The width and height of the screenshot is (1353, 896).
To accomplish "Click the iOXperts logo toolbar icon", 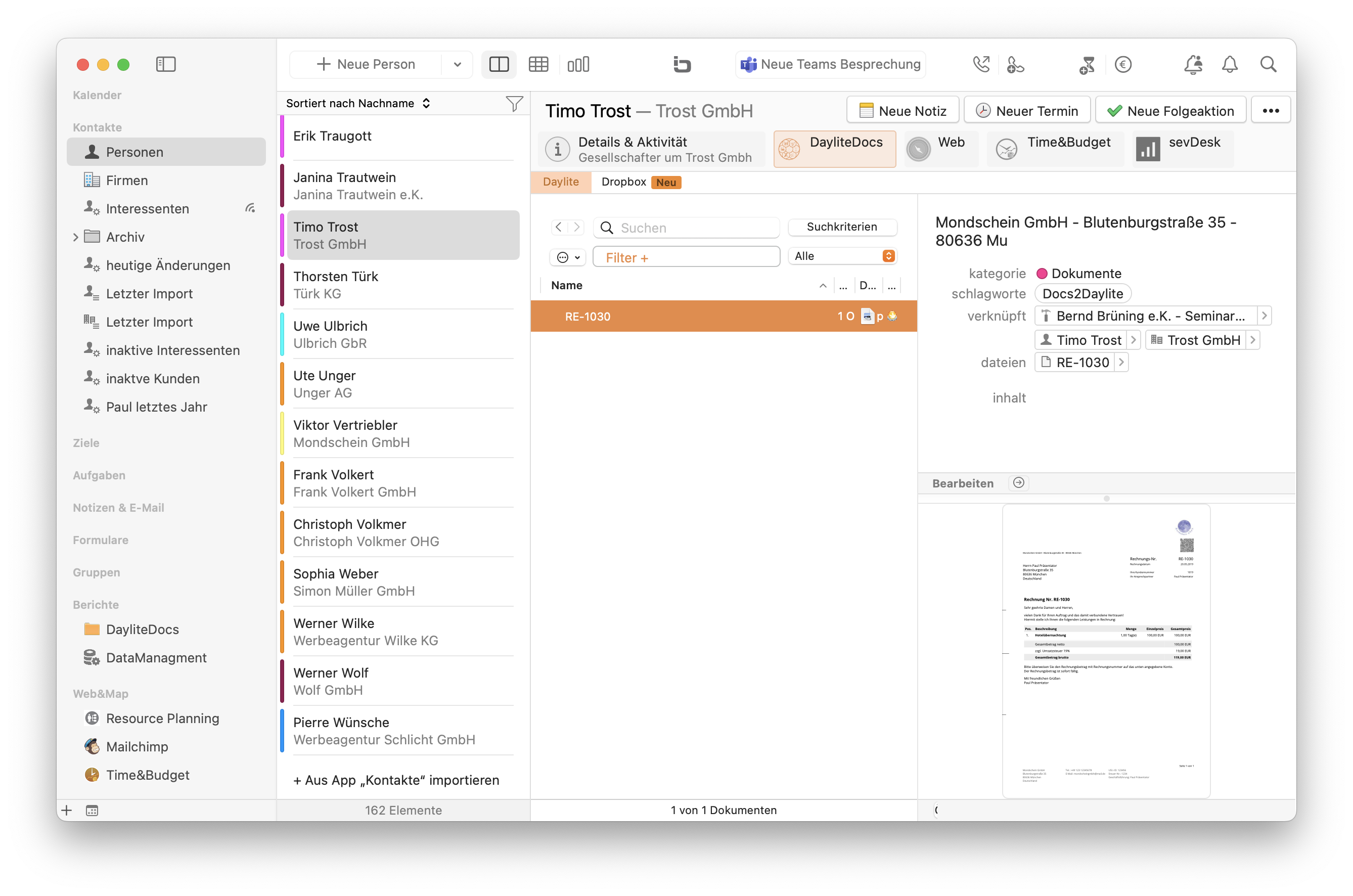I will (682, 64).
